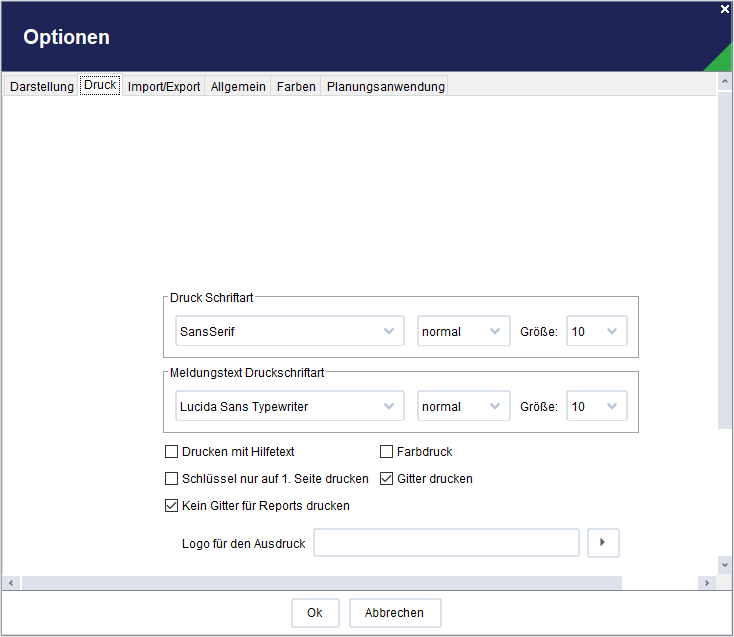Click the Logo für den Ausdruck field
Viewport: 734px width, 637px height.
(x=446, y=542)
